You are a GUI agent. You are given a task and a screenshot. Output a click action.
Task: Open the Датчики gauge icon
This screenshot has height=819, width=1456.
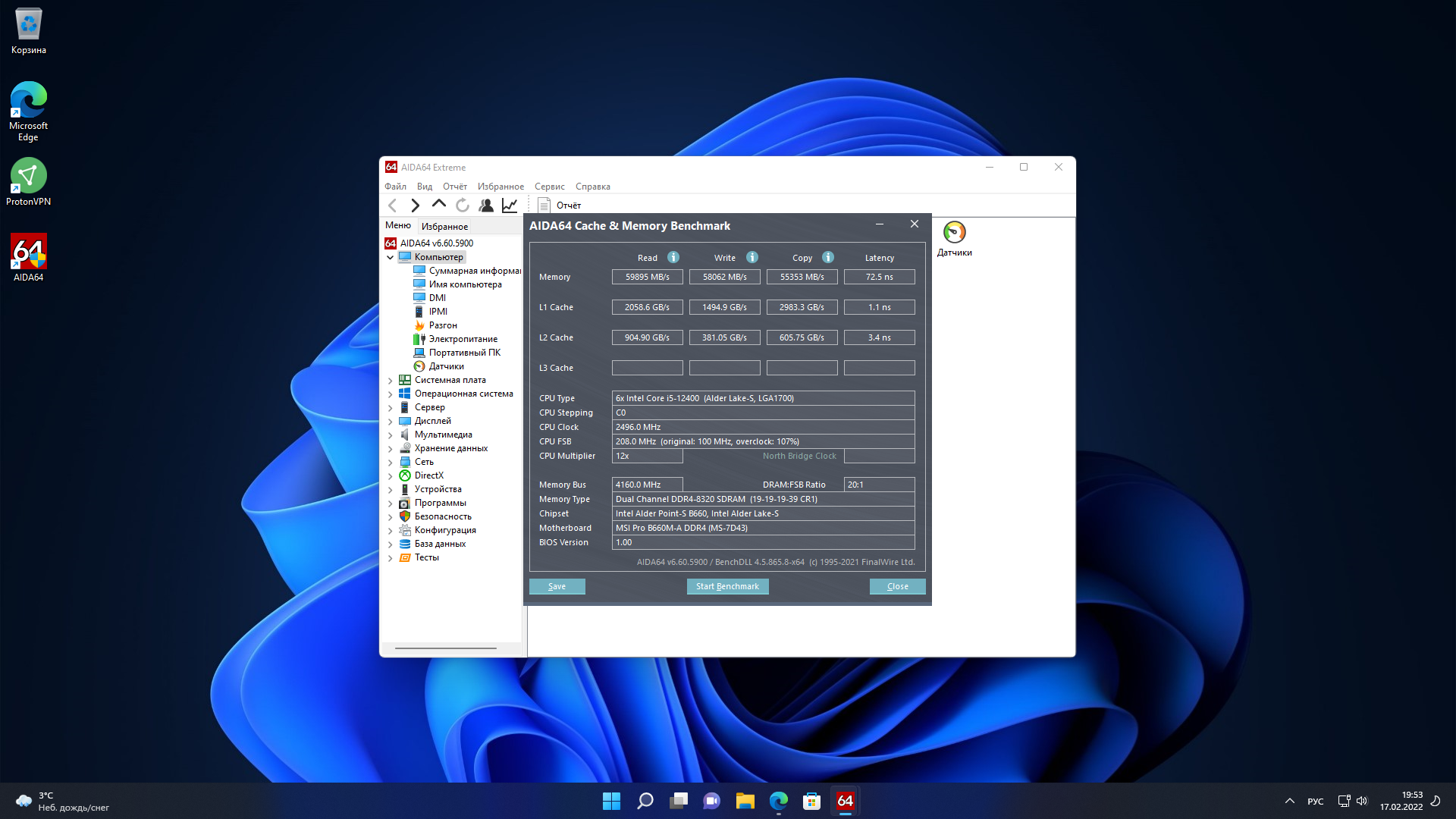click(954, 233)
